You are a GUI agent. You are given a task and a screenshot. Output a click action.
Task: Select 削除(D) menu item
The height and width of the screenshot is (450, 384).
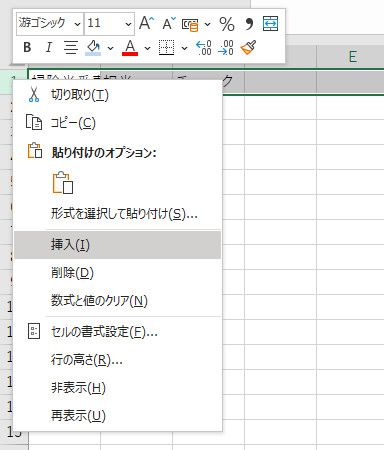(x=117, y=273)
